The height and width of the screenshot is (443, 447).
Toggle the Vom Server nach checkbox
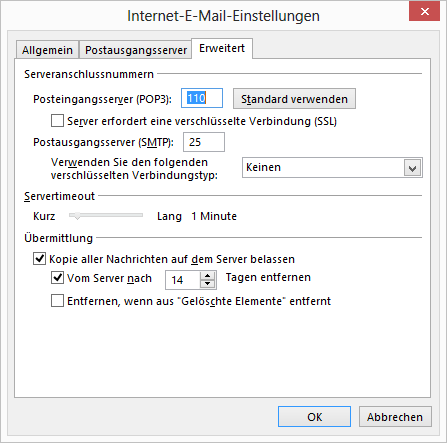click(57, 277)
